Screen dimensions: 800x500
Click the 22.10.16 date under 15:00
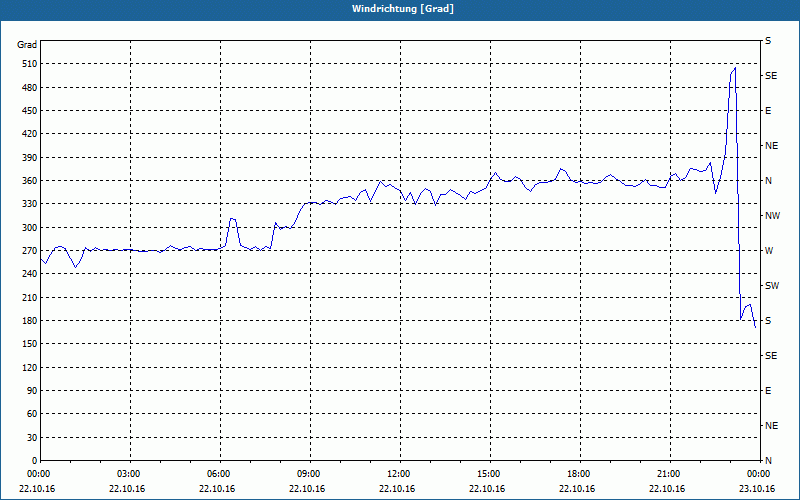pos(487,489)
